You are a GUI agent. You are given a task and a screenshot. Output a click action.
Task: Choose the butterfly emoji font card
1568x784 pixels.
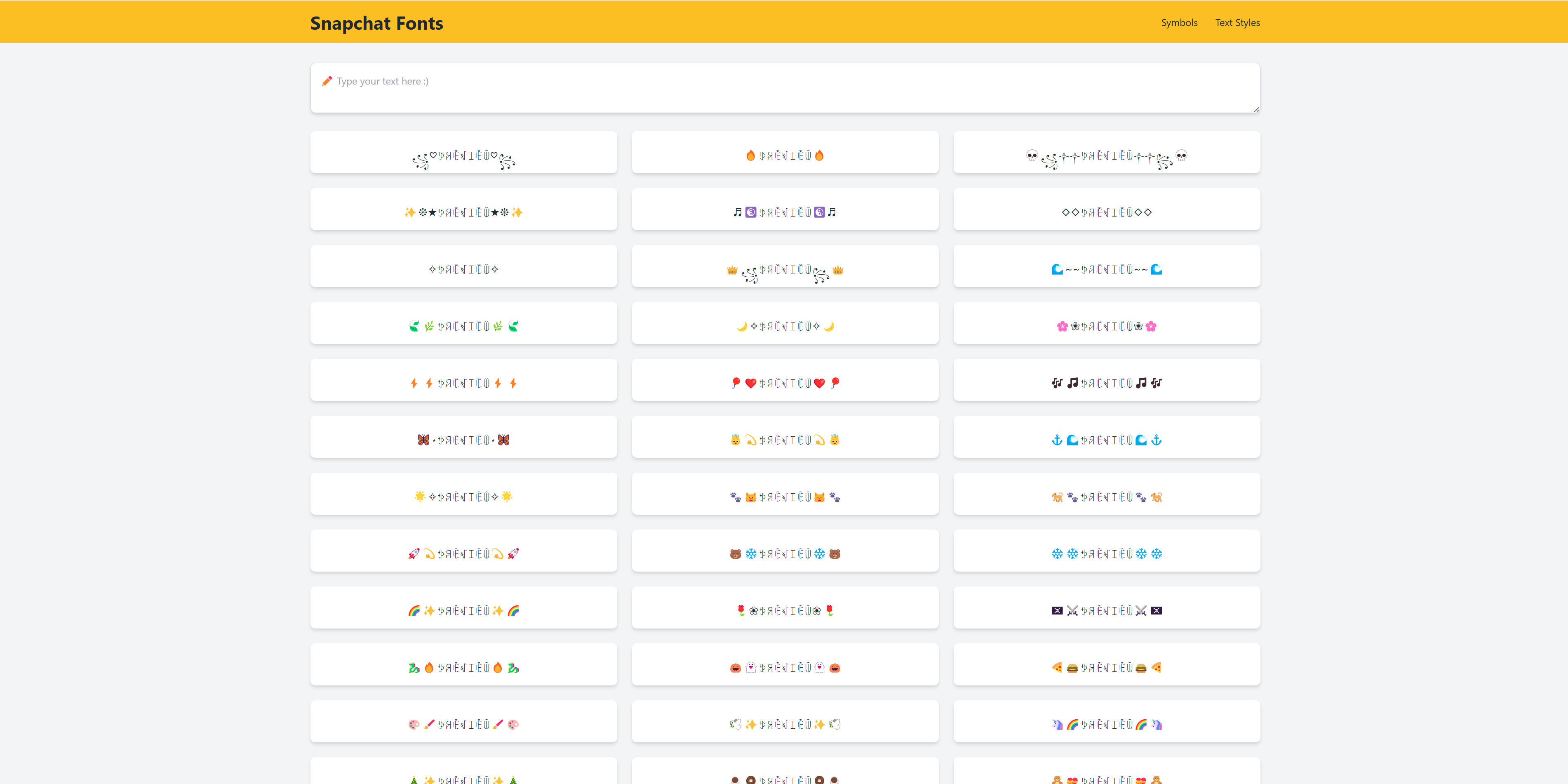[464, 436]
